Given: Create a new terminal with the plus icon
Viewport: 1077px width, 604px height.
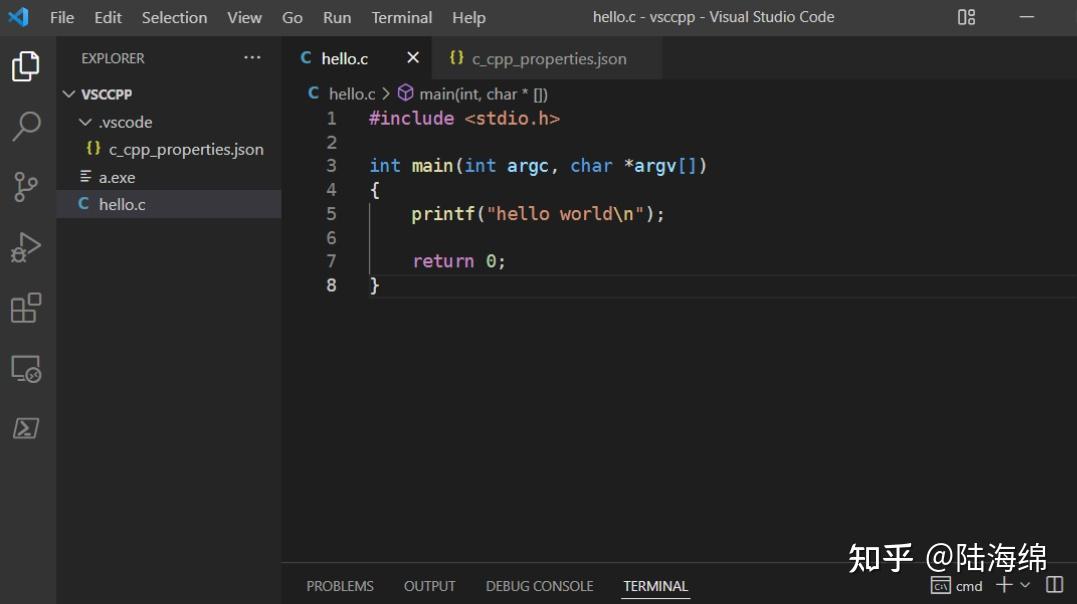Looking at the screenshot, I should click(x=1003, y=586).
